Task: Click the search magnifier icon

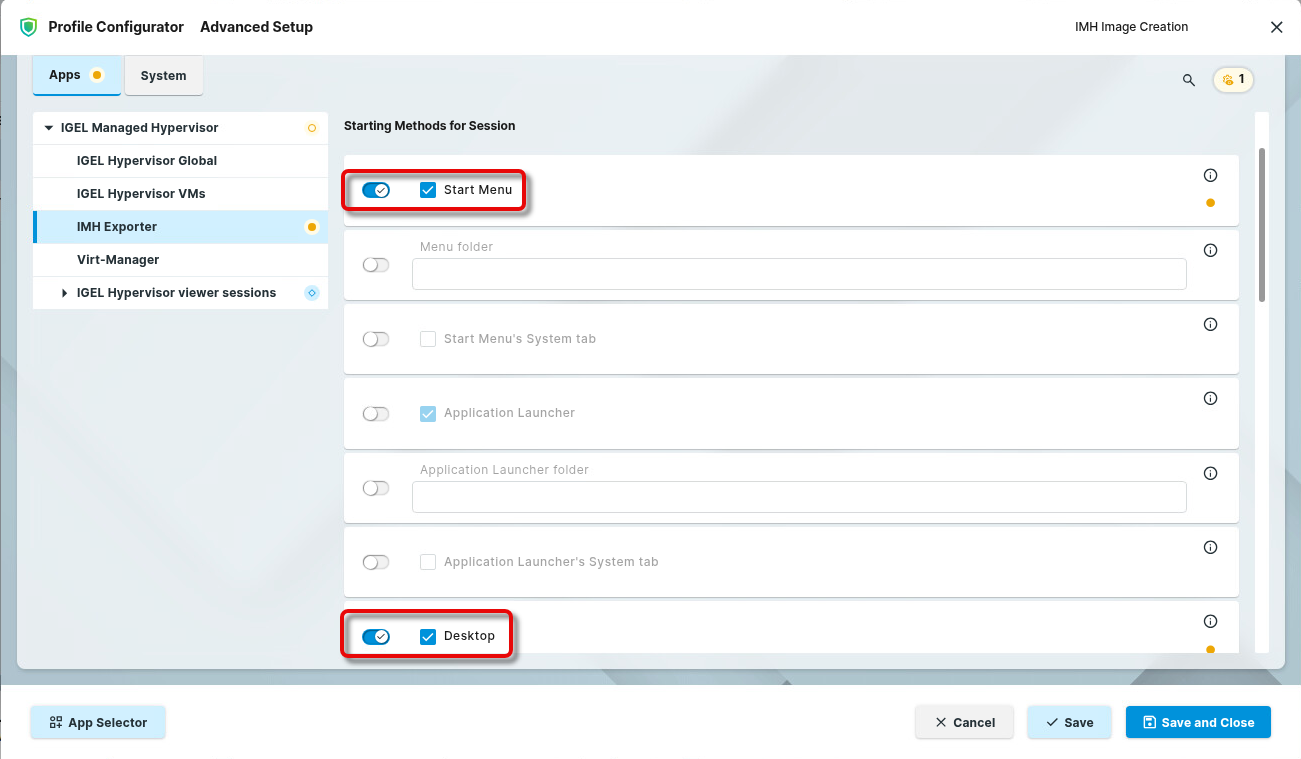Action: click(1189, 80)
